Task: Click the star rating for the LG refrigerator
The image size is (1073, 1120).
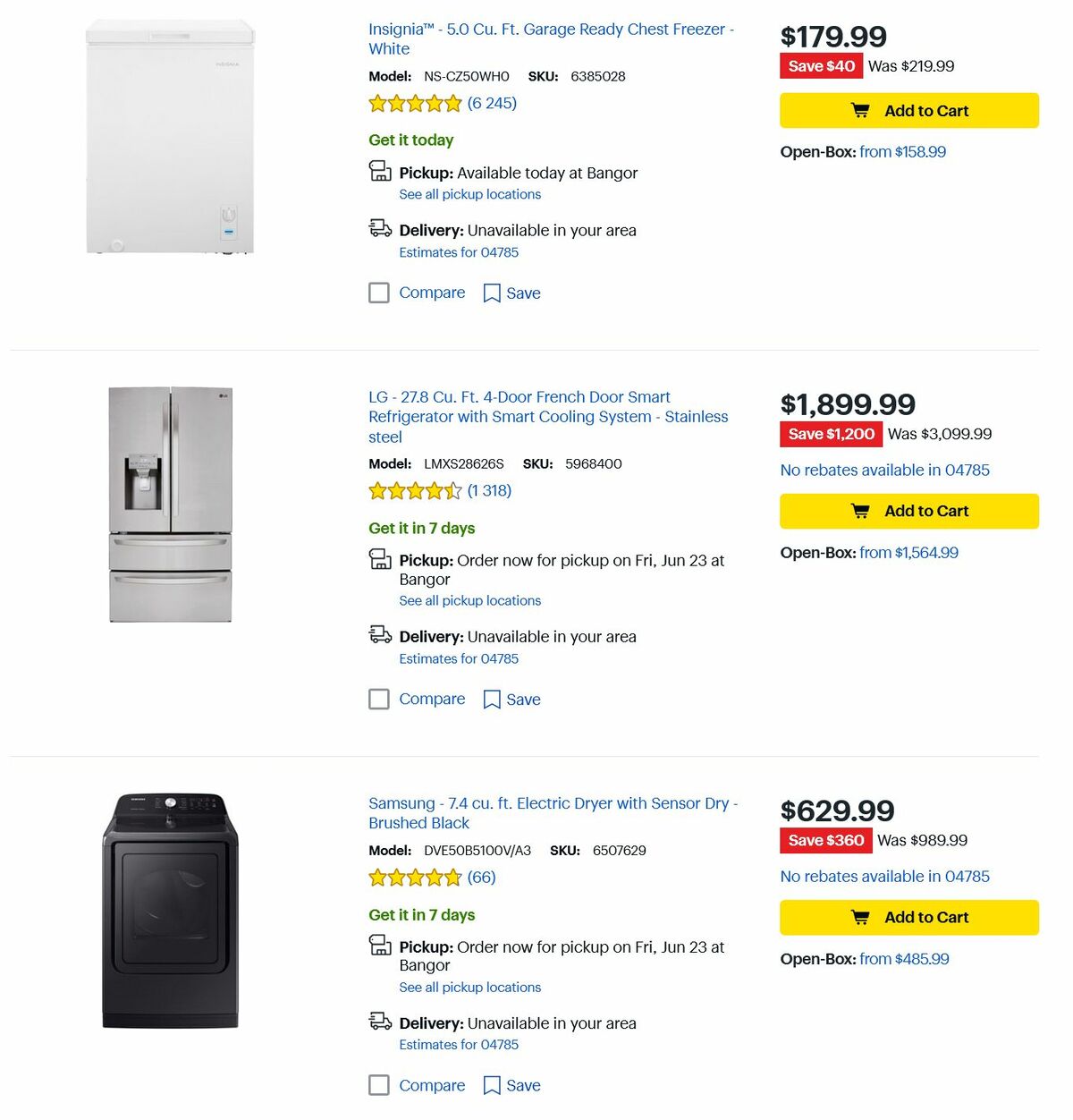Action: tap(415, 490)
